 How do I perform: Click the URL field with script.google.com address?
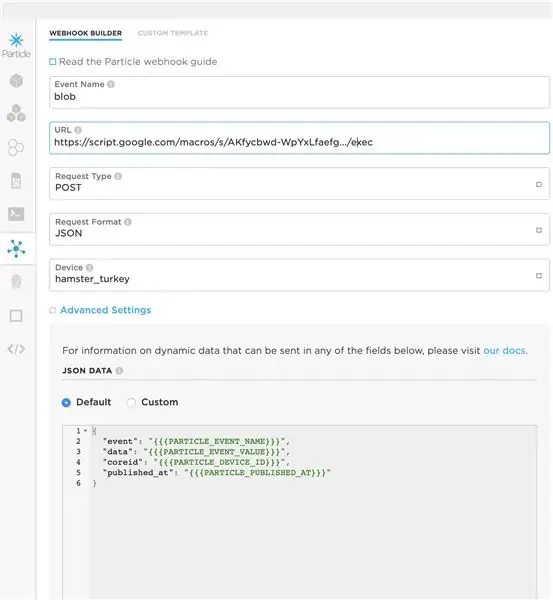coord(299,138)
